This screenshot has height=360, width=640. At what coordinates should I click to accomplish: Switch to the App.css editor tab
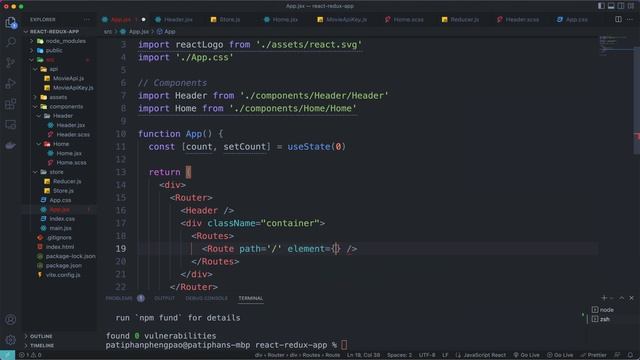[573, 19]
